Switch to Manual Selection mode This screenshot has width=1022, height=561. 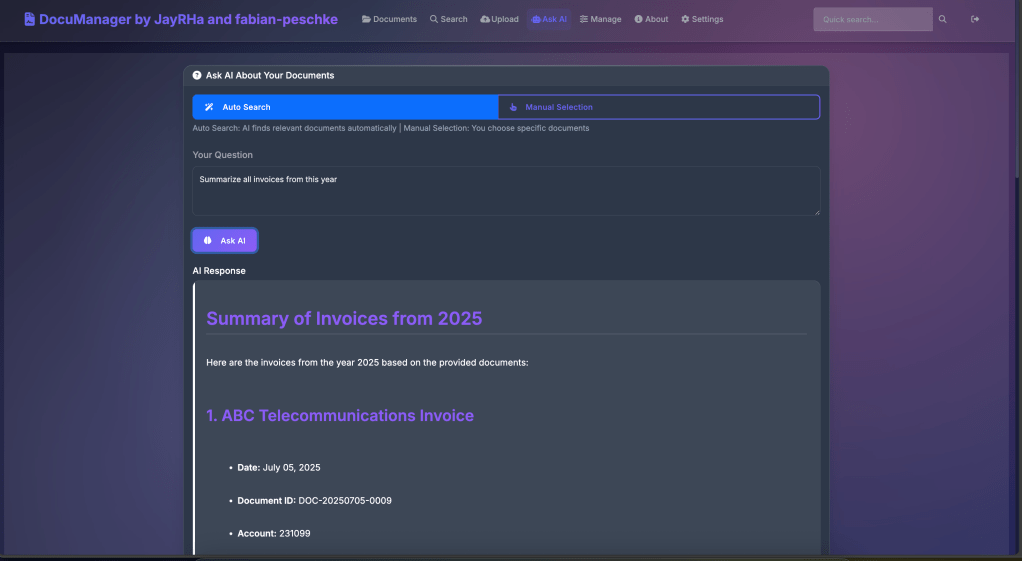pos(658,107)
